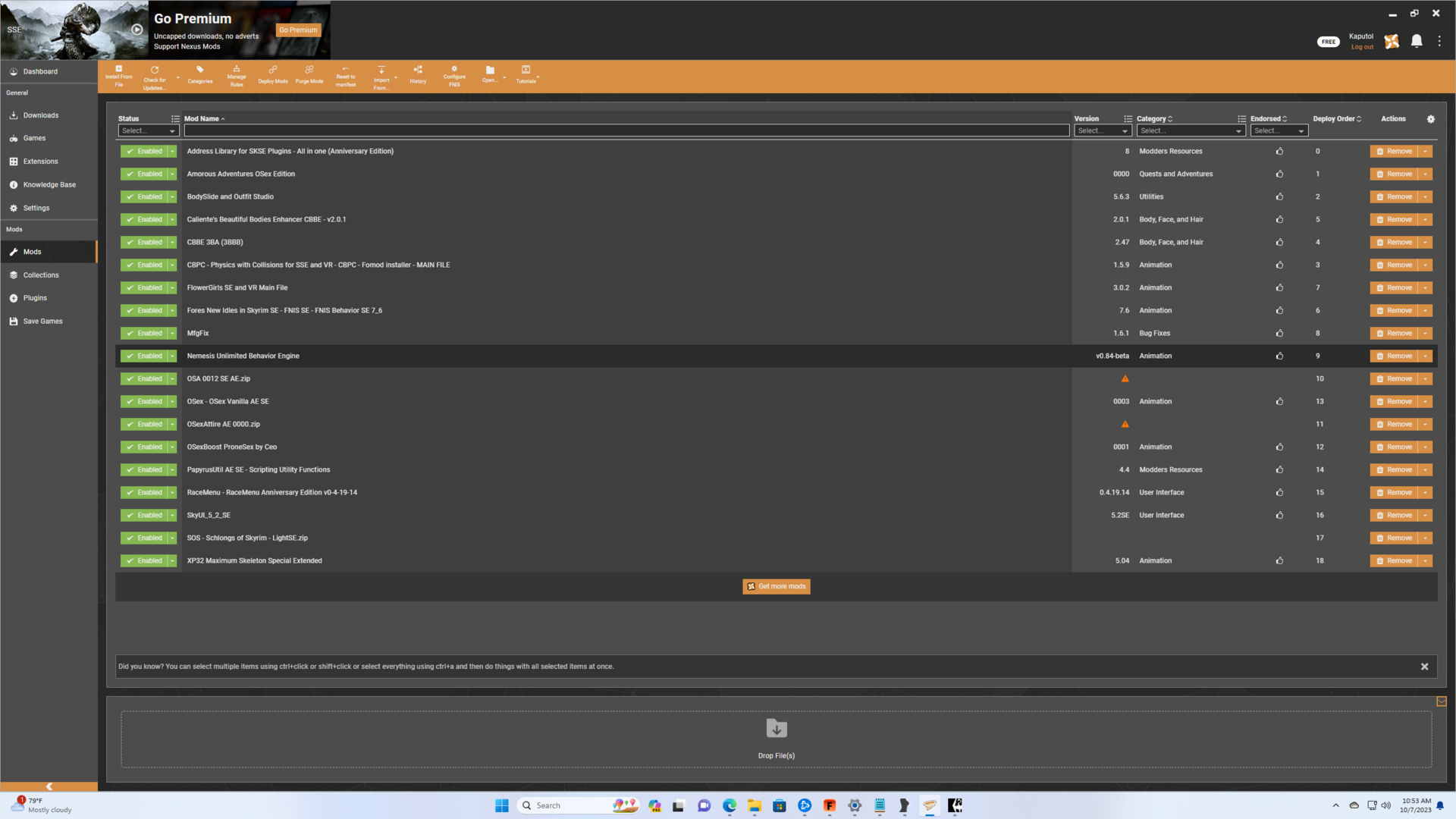Expand Remove options for SkyUI_5_2_SE
The image size is (1456, 819).
[x=1426, y=515]
